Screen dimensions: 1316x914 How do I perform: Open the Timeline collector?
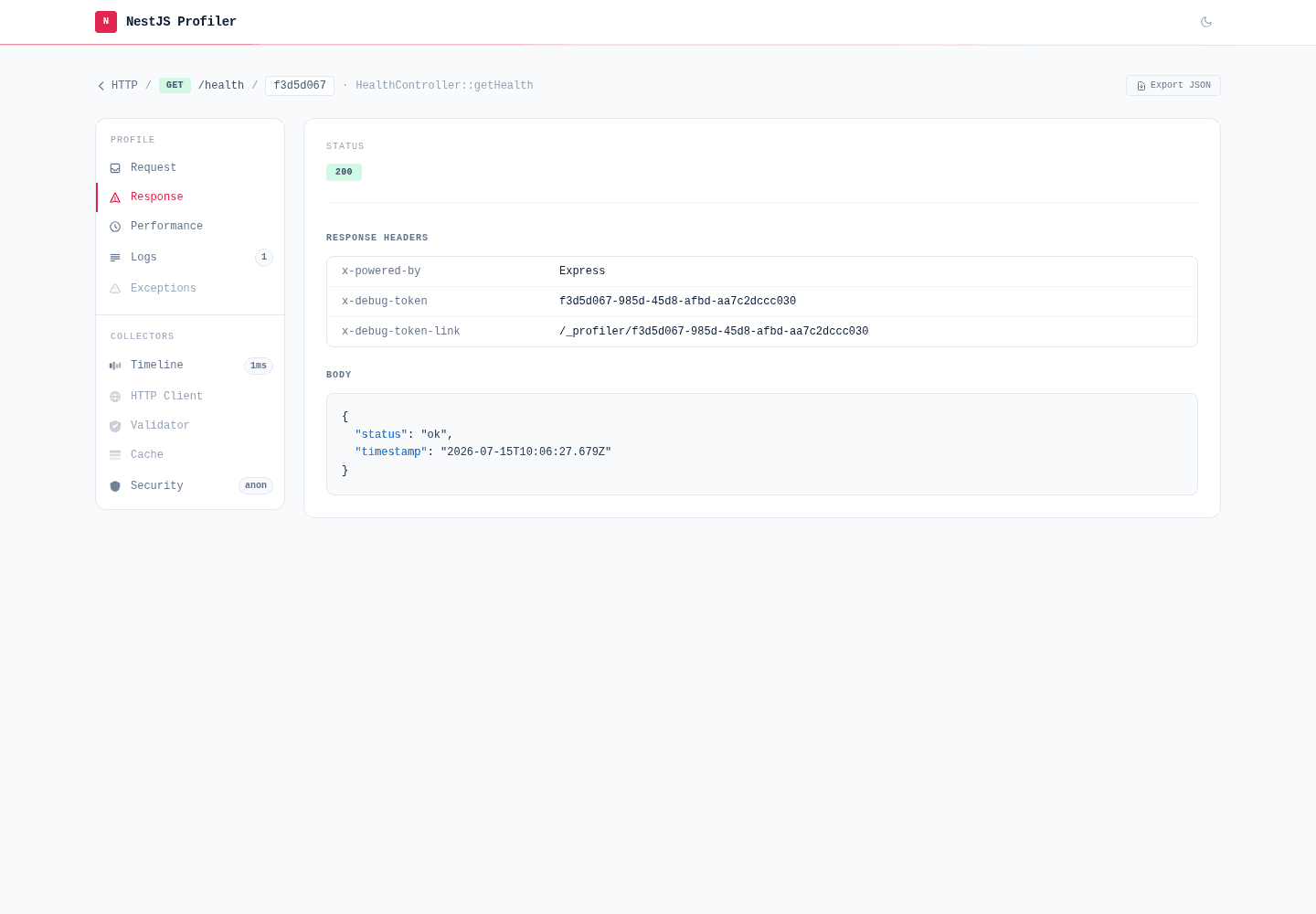190,366
